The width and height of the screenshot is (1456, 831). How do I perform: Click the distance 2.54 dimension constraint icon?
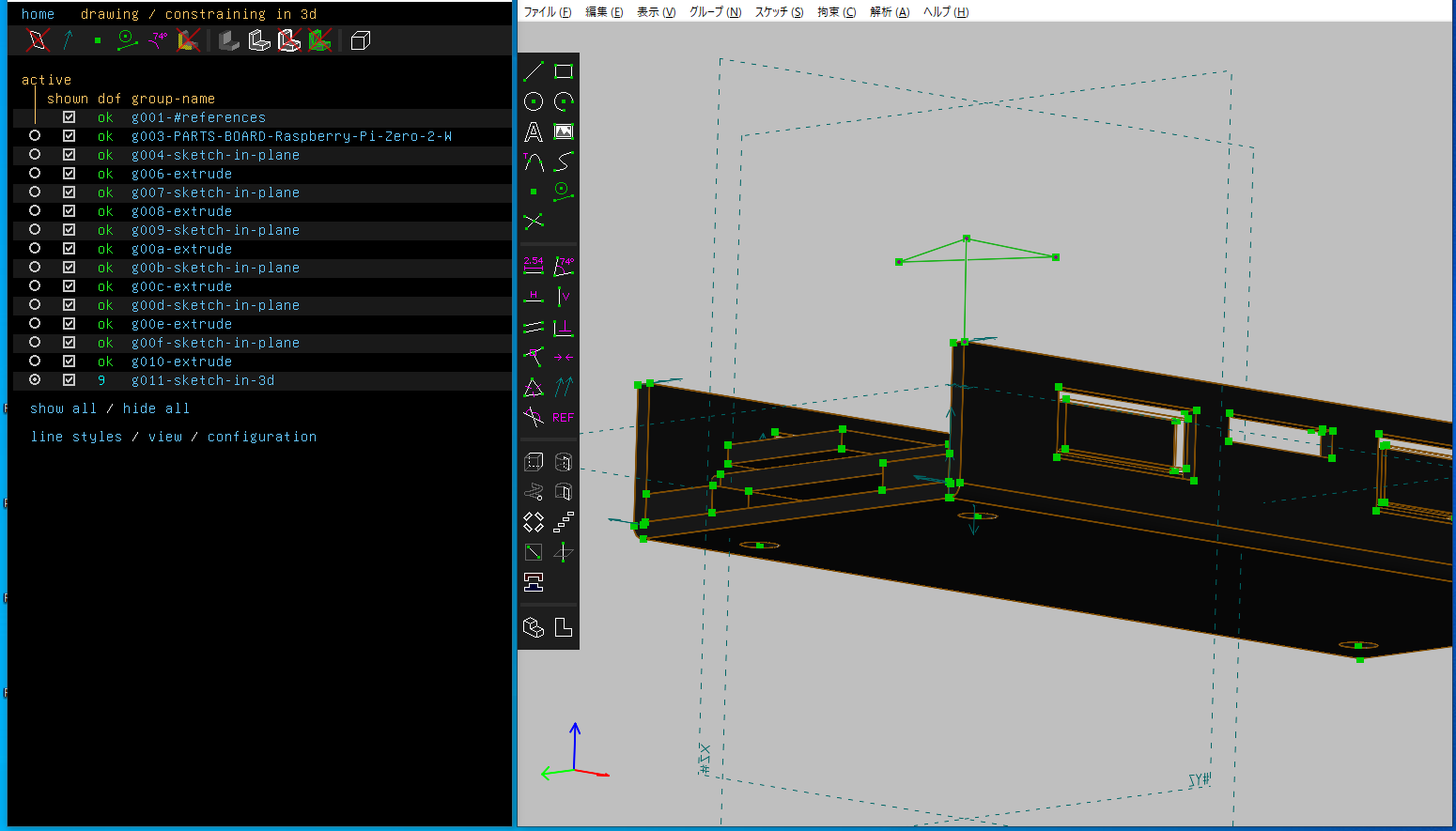pyautogui.click(x=534, y=266)
